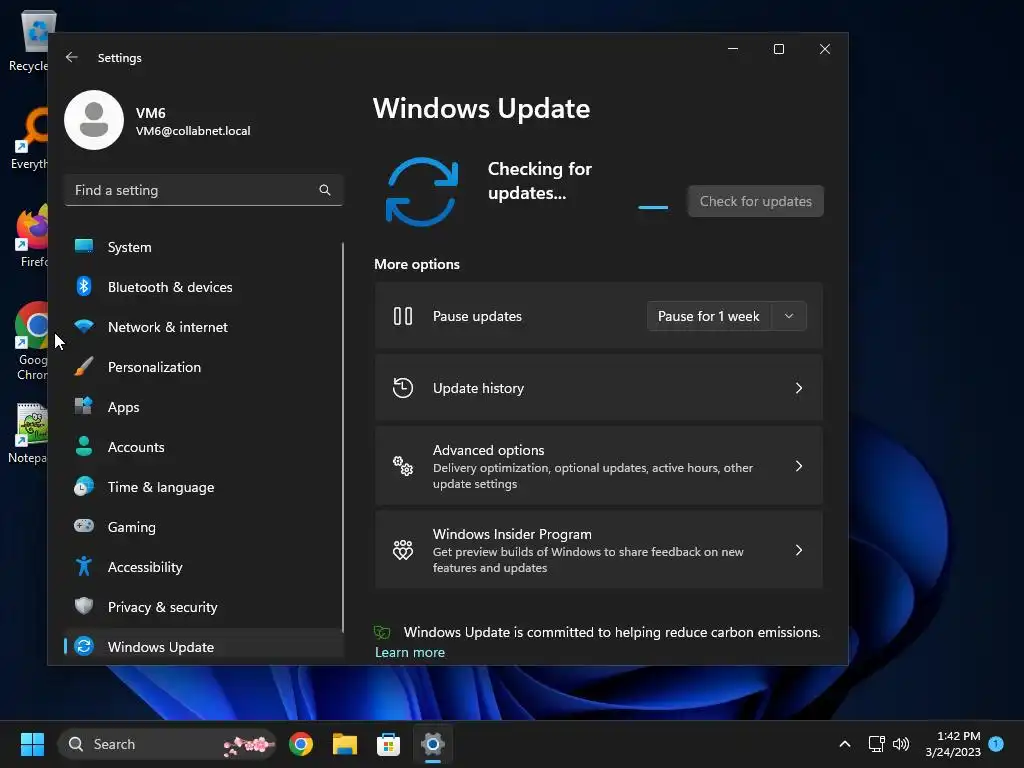Click the Settings gear on the taskbar
The width and height of the screenshot is (1024, 768).
[x=432, y=744]
